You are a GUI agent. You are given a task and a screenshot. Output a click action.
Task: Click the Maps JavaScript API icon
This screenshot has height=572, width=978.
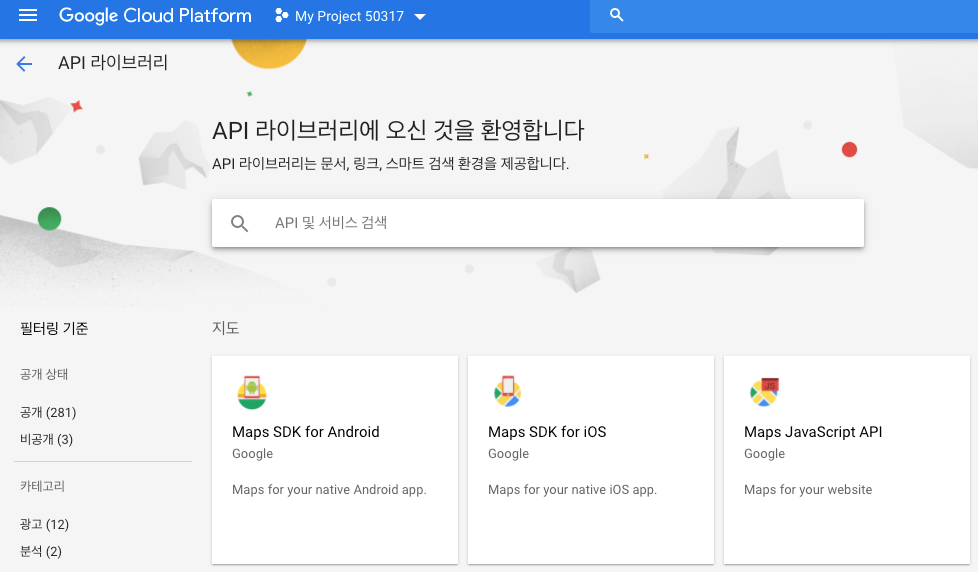[765, 392]
